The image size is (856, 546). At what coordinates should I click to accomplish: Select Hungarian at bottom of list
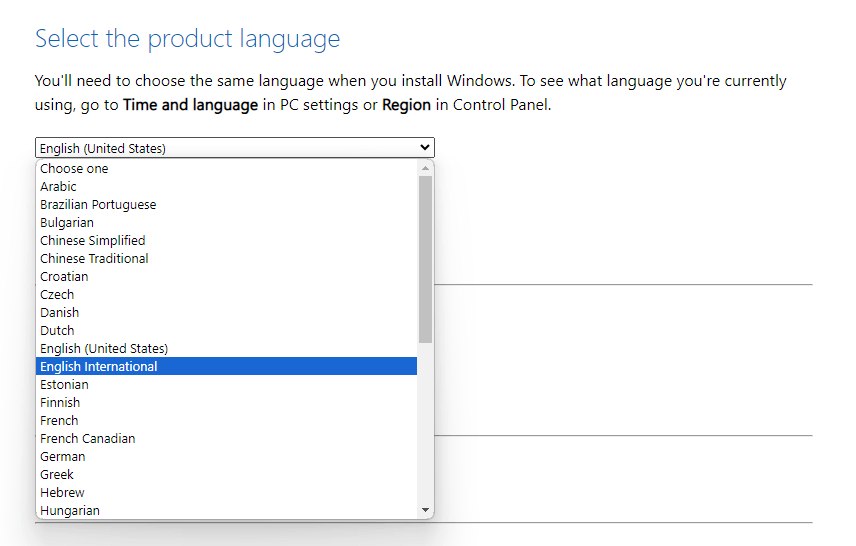coord(227,511)
